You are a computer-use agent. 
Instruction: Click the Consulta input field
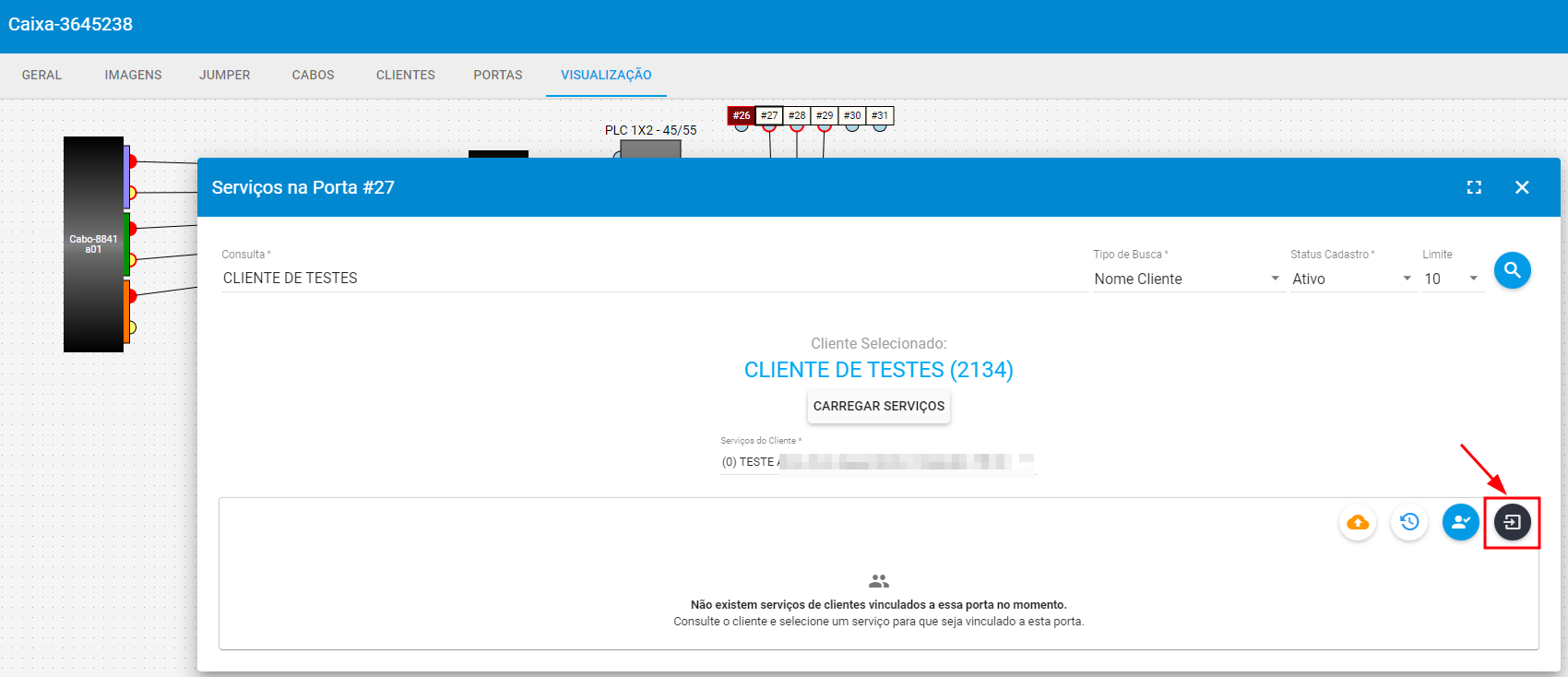click(x=654, y=278)
